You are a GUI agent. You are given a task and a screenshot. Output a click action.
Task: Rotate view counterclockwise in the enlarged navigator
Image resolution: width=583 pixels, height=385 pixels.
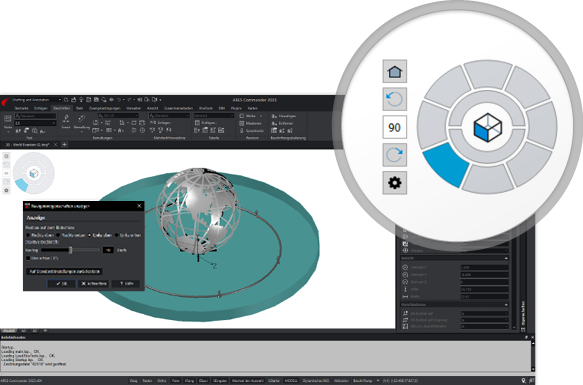(x=394, y=99)
